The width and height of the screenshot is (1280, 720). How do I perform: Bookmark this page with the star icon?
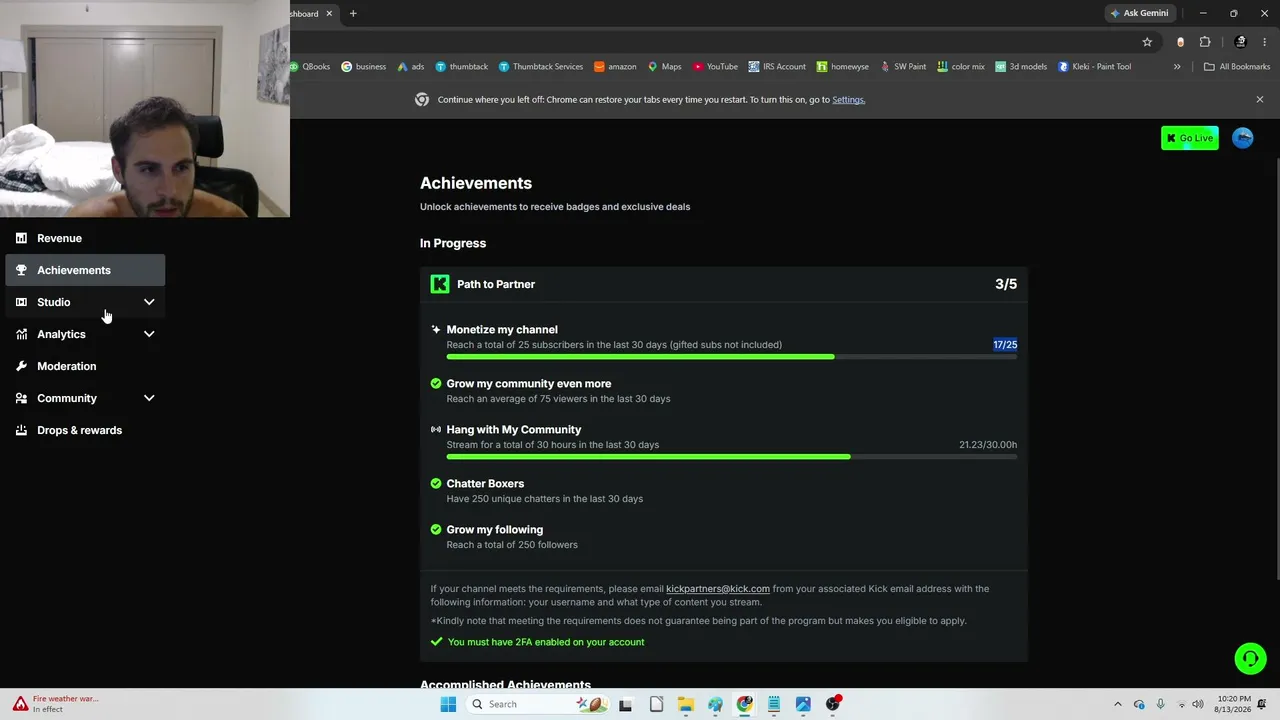point(1147,42)
